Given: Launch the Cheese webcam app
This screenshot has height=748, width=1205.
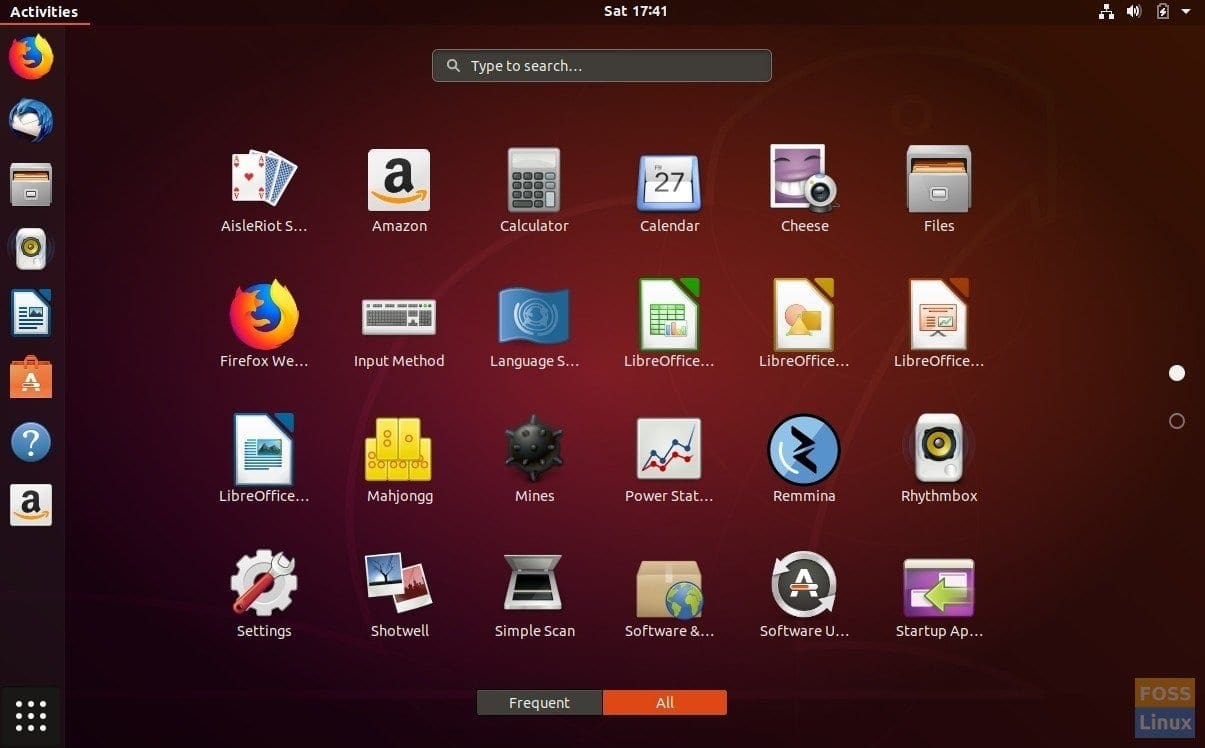Looking at the screenshot, I should [x=804, y=180].
